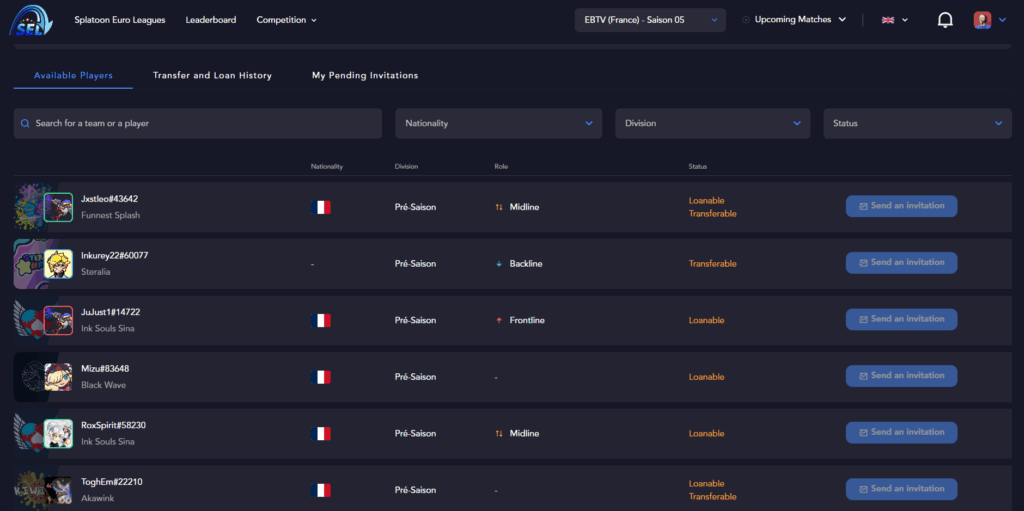Click player name Inkurey22#60077
The image size is (1024, 511).
pyautogui.click(x=114, y=256)
